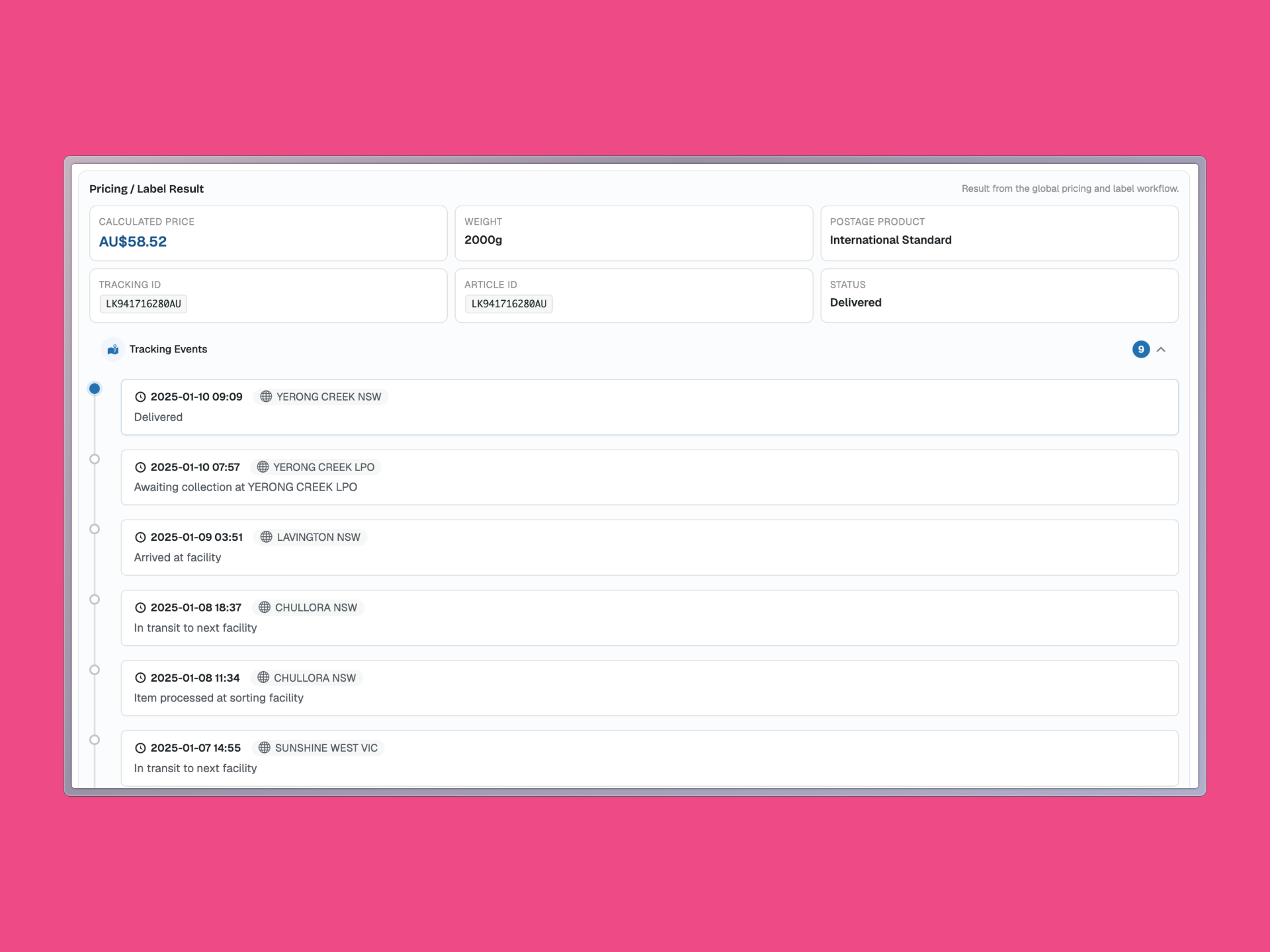The width and height of the screenshot is (1270, 952).
Task: Collapse the Tracking Events section chevron
Action: 1161,349
